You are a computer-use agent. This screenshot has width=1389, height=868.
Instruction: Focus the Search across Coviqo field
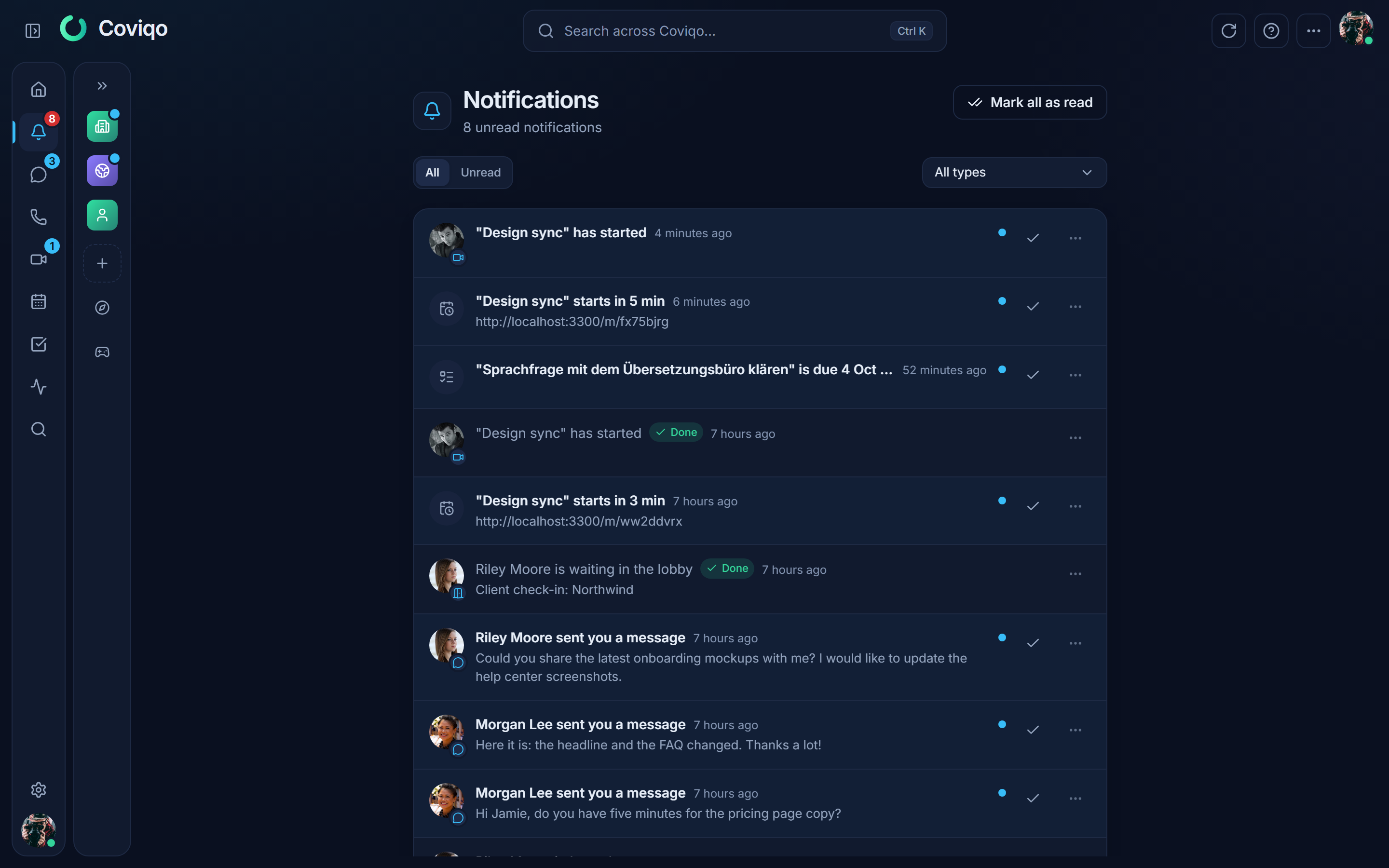(x=735, y=31)
